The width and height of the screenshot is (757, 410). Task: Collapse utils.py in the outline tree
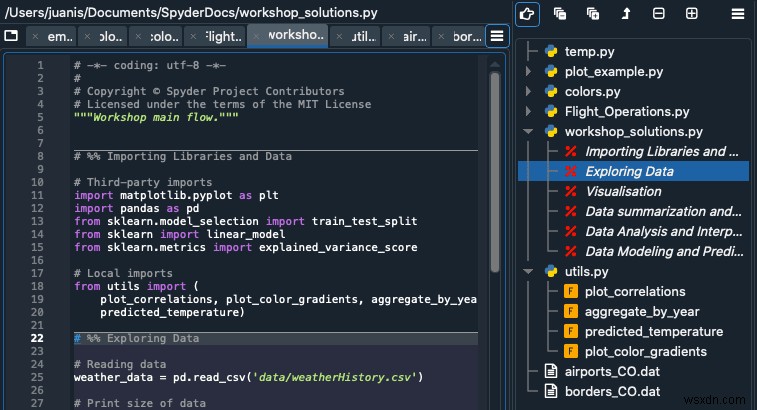(528, 271)
